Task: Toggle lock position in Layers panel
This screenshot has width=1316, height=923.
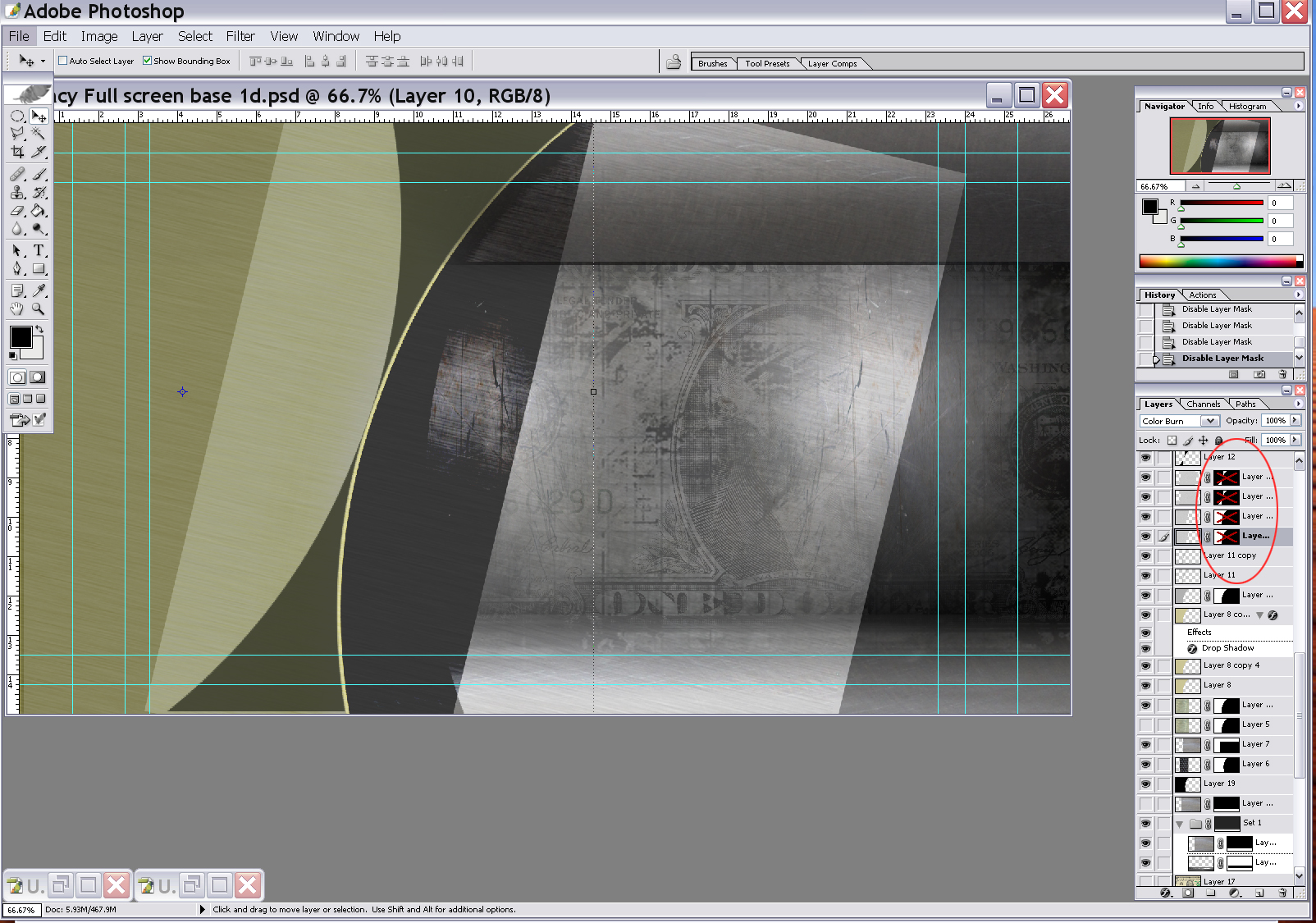Action: pyautogui.click(x=1204, y=441)
